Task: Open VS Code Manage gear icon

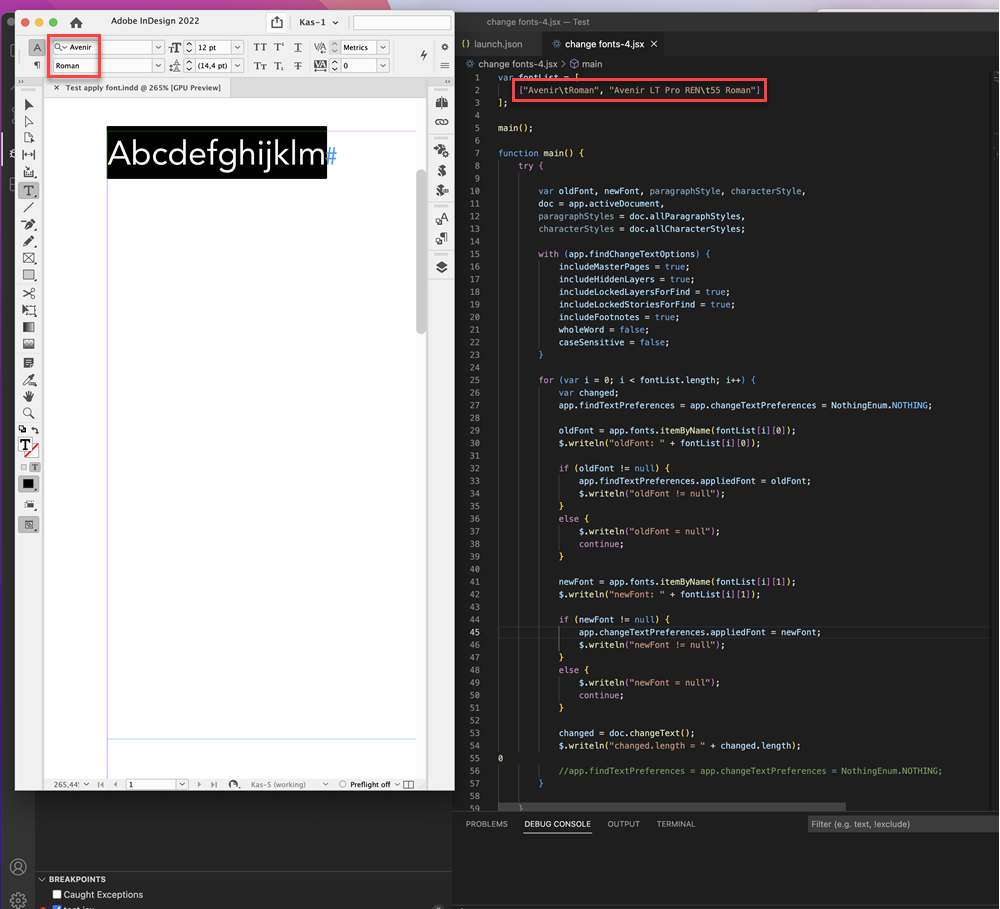Action: click(18, 899)
